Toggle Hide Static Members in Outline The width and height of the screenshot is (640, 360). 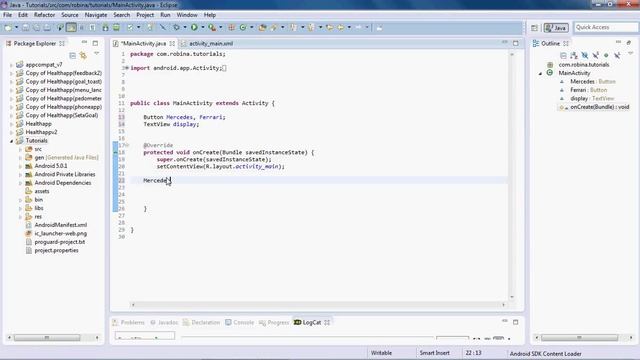(x=596, y=55)
